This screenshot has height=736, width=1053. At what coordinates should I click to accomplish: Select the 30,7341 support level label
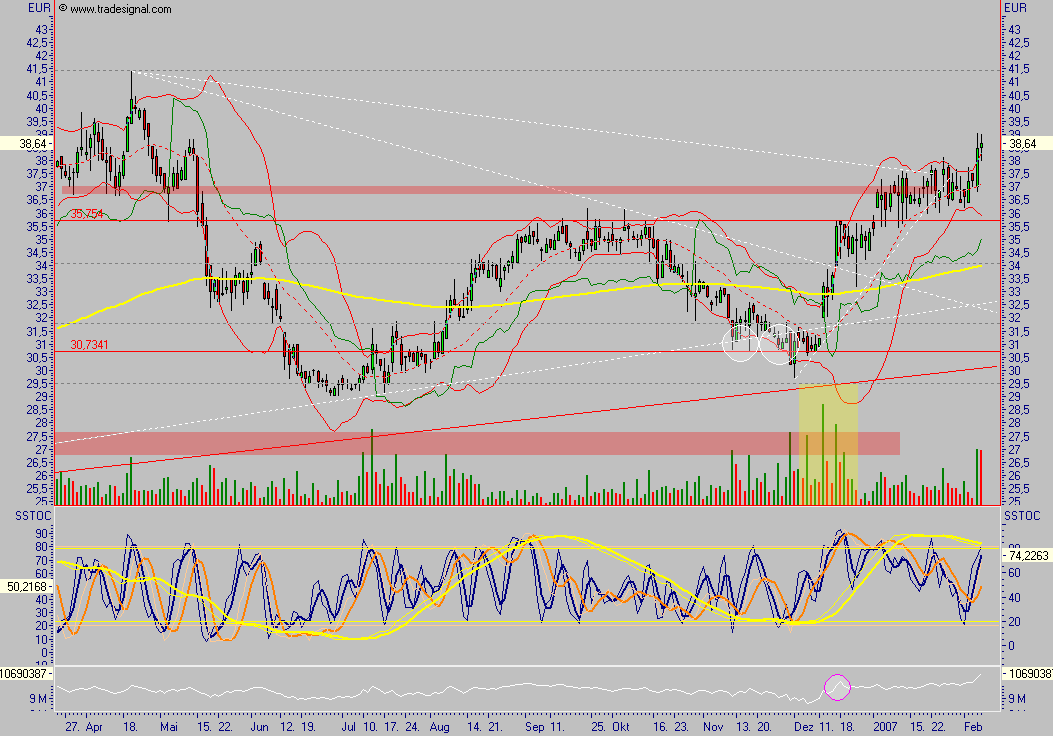[89, 345]
